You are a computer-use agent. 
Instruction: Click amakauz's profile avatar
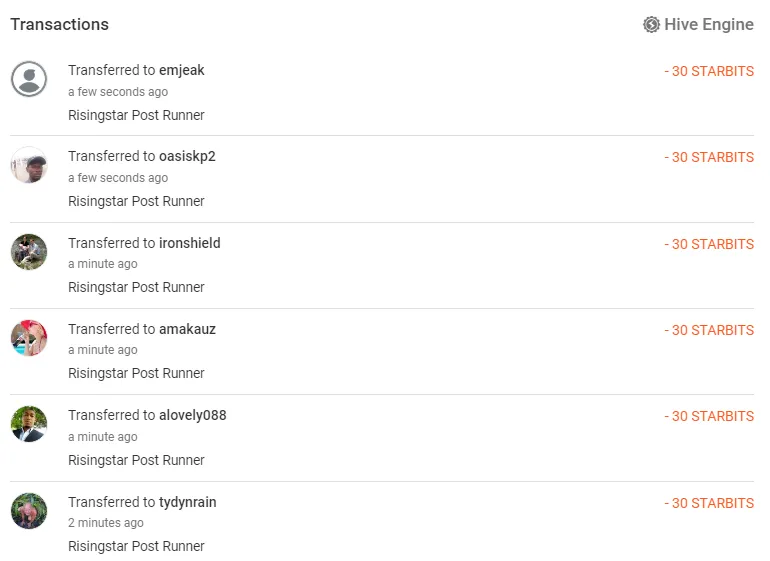(x=29, y=338)
